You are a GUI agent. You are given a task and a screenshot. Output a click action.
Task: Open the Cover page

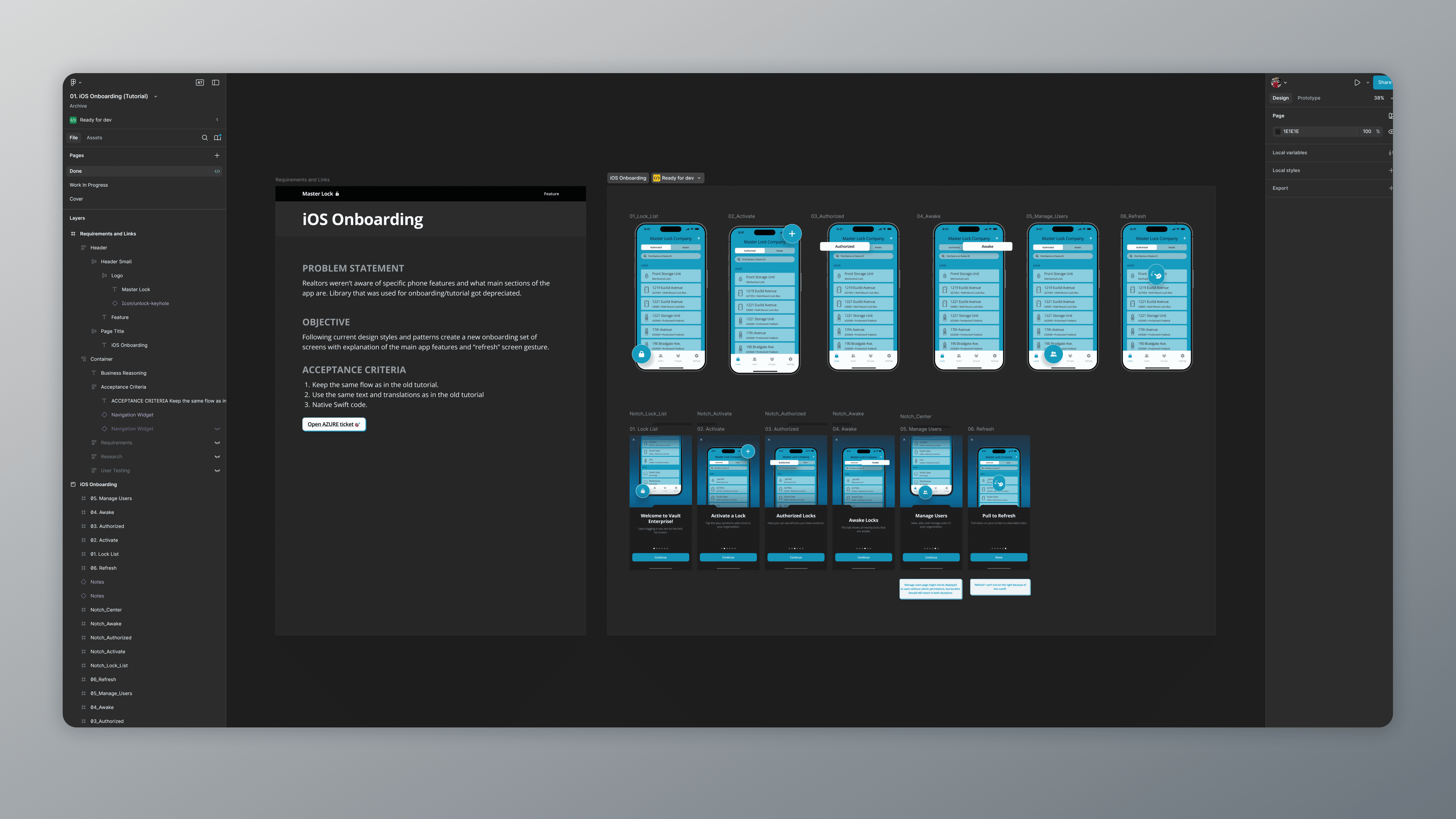[76, 199]
